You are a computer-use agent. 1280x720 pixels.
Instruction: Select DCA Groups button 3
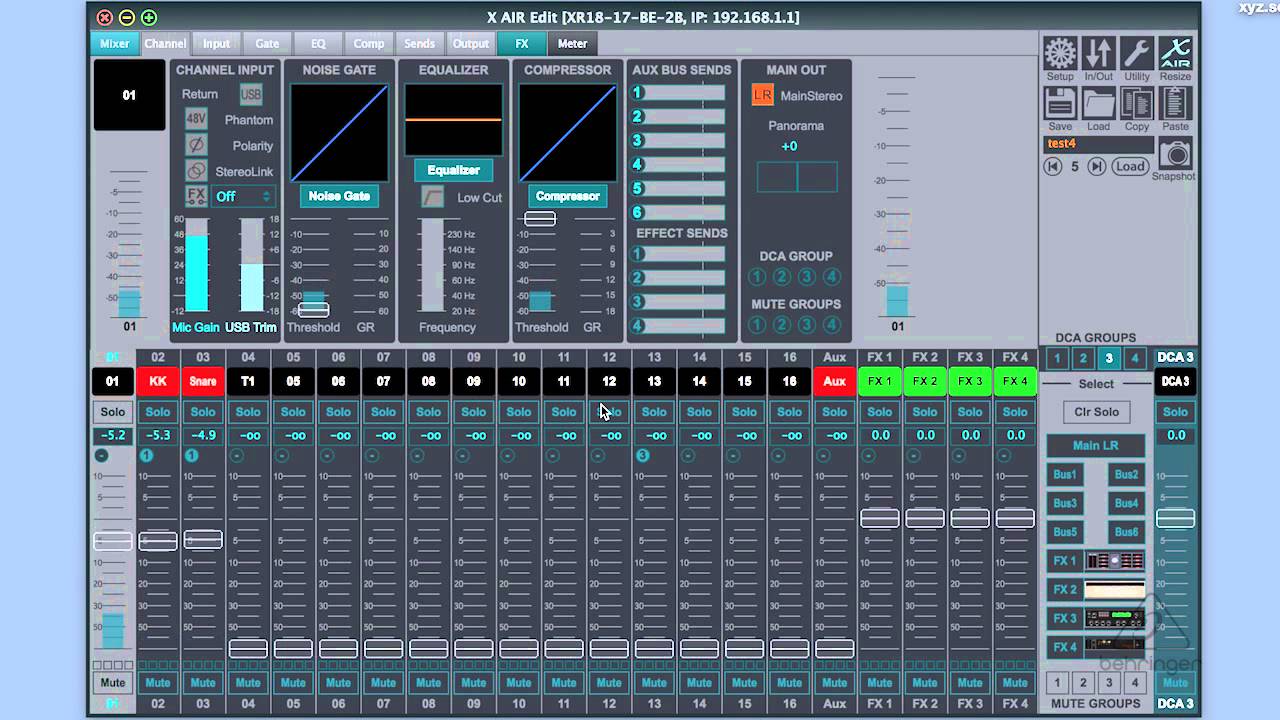click(1108, 358)
